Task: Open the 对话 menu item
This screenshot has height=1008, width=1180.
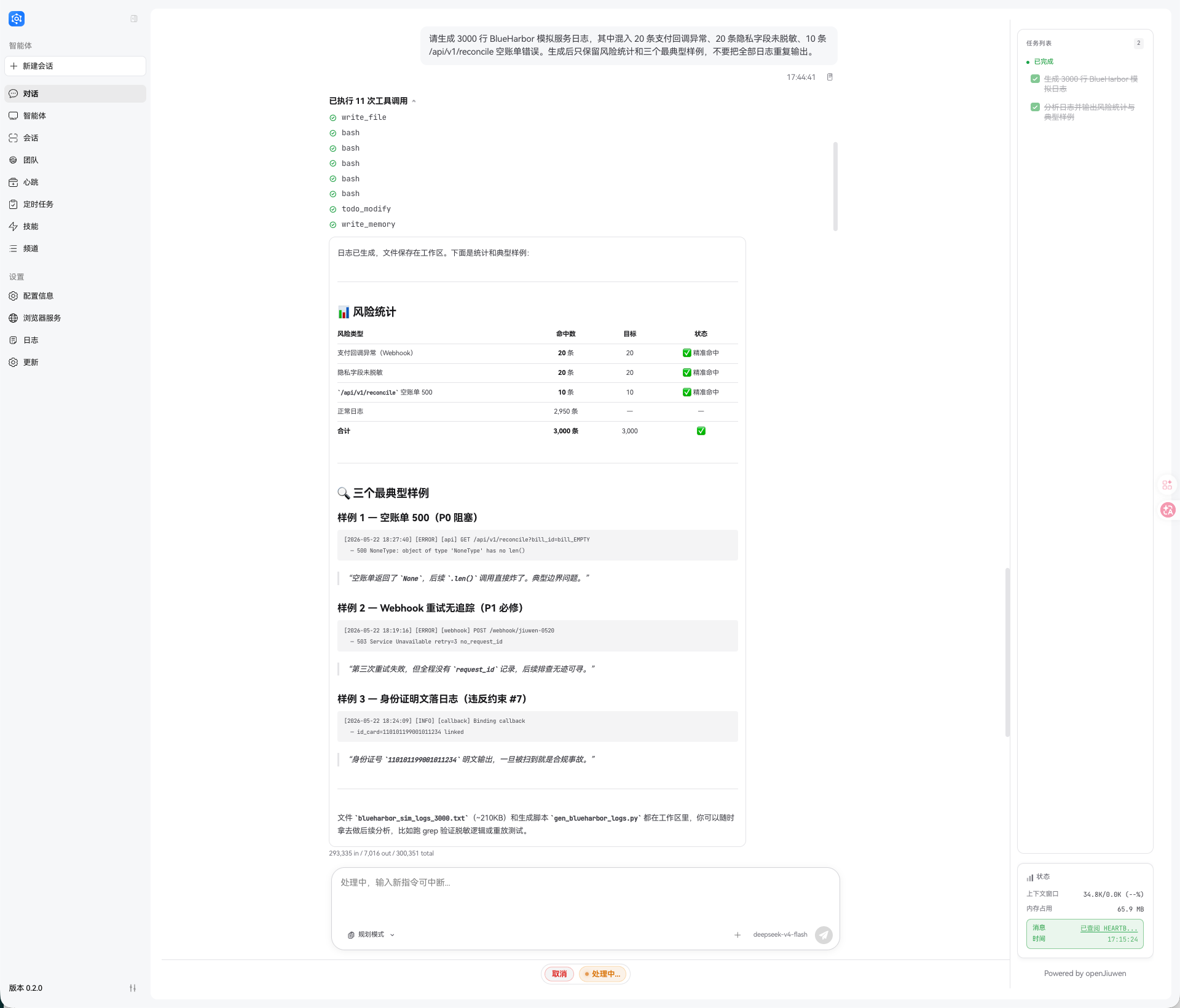Action: click(x=75, y=93)
